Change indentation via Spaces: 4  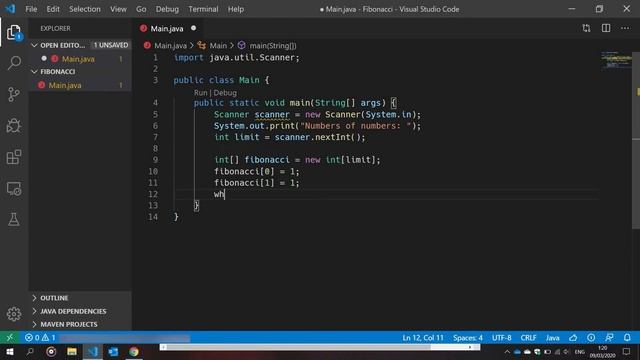coord(468,338)
